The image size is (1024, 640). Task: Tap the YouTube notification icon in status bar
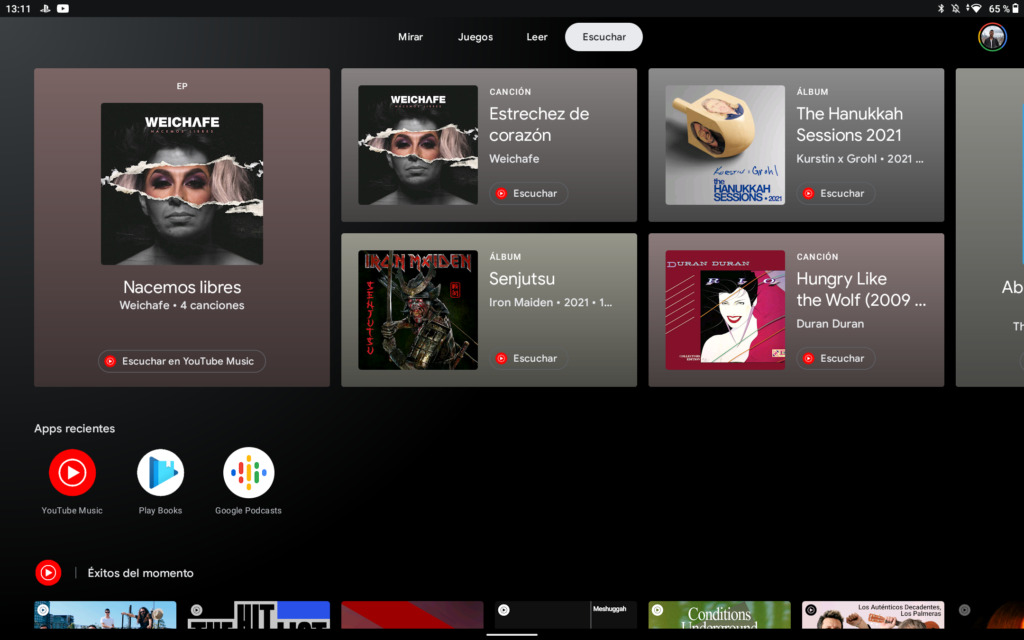pyautogui.click(x=63, y=8)
